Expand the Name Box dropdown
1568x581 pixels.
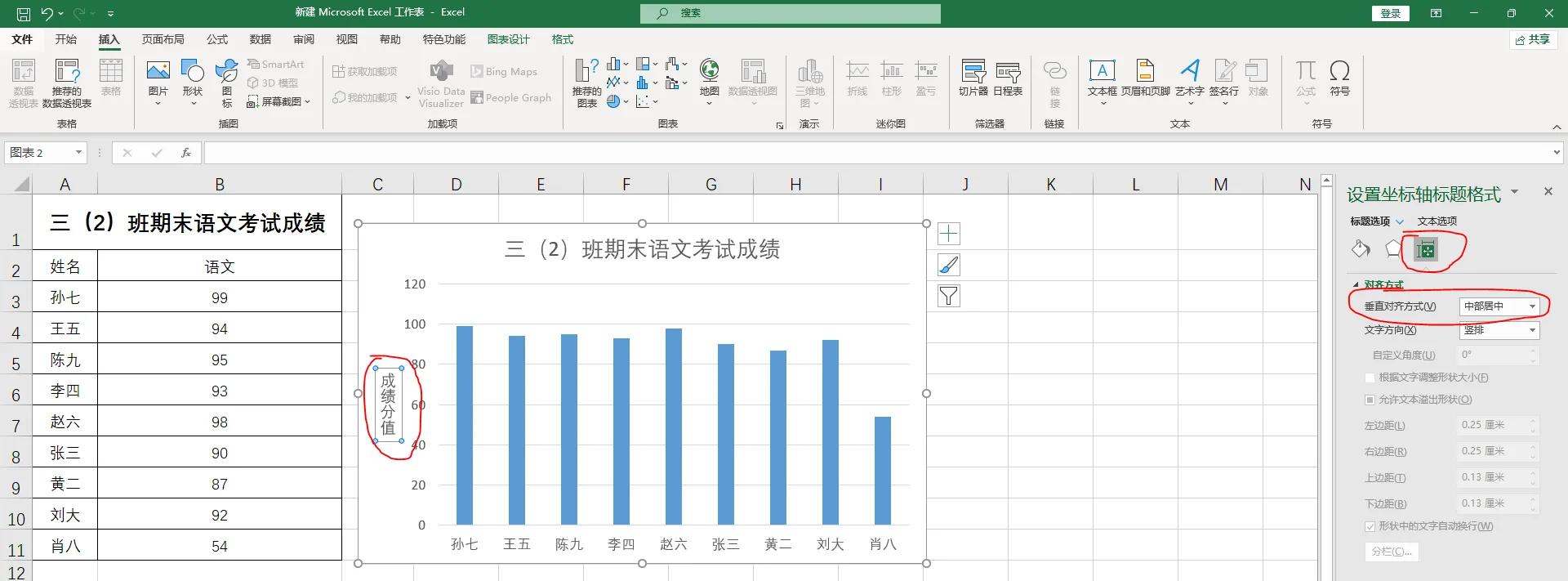pos(78,153)
